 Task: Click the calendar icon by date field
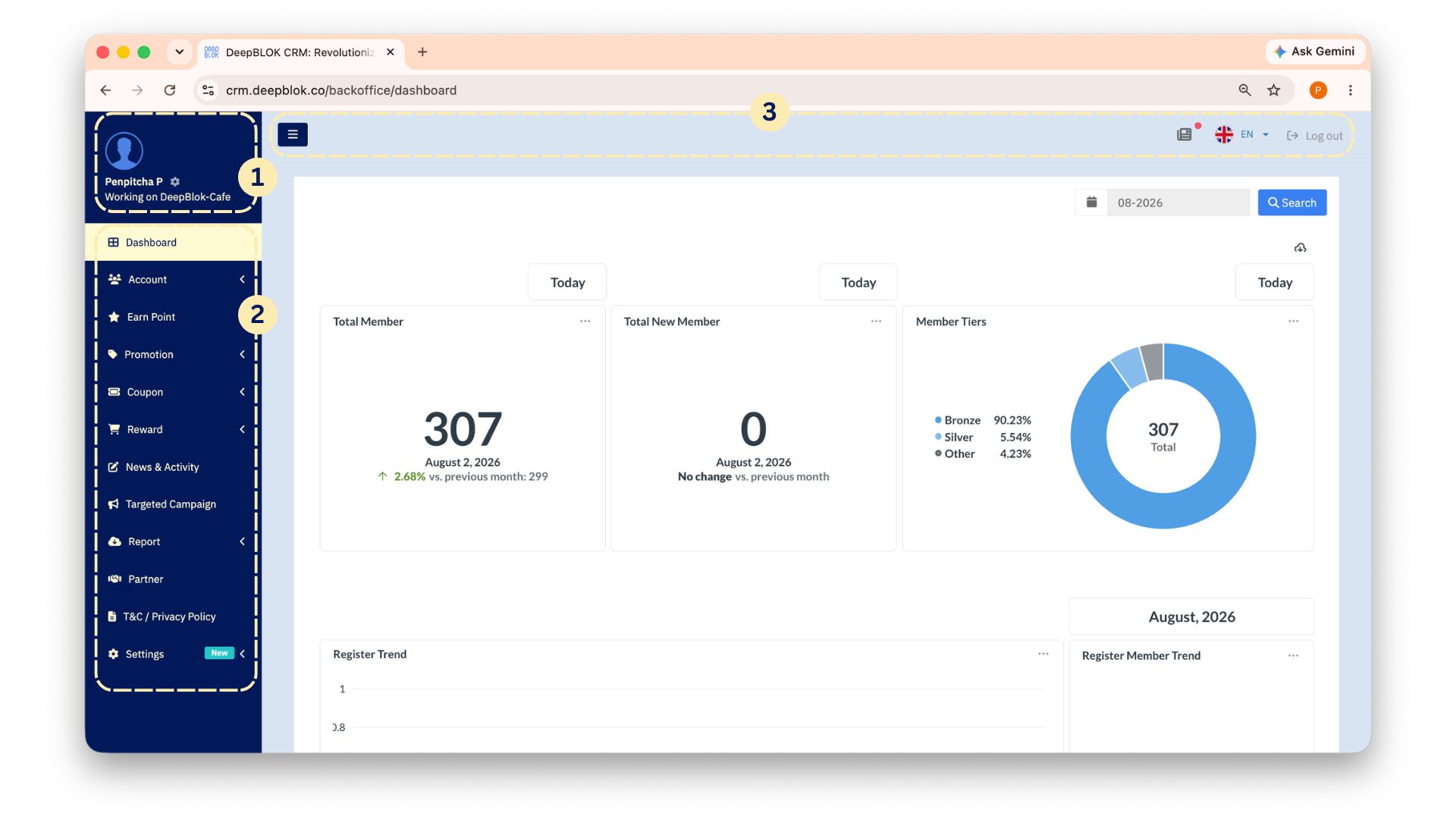click(1091, 202)
